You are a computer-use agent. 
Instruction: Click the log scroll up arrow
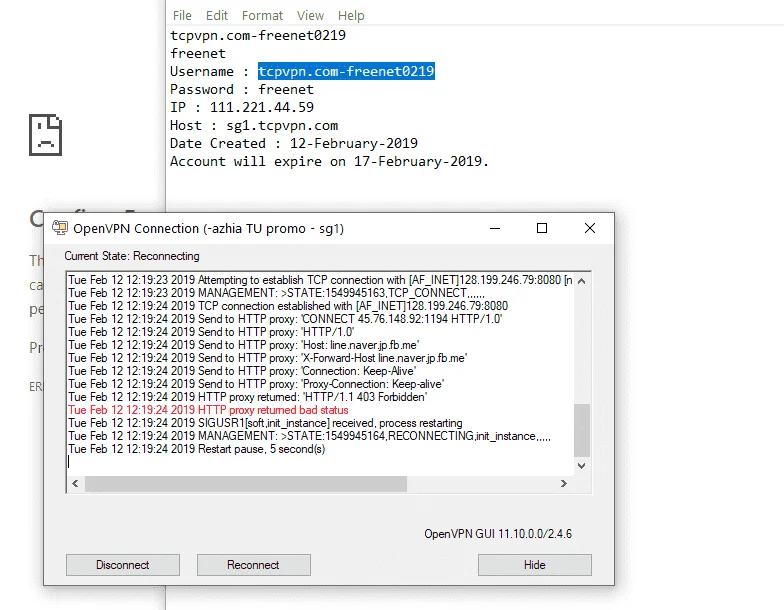582,281
